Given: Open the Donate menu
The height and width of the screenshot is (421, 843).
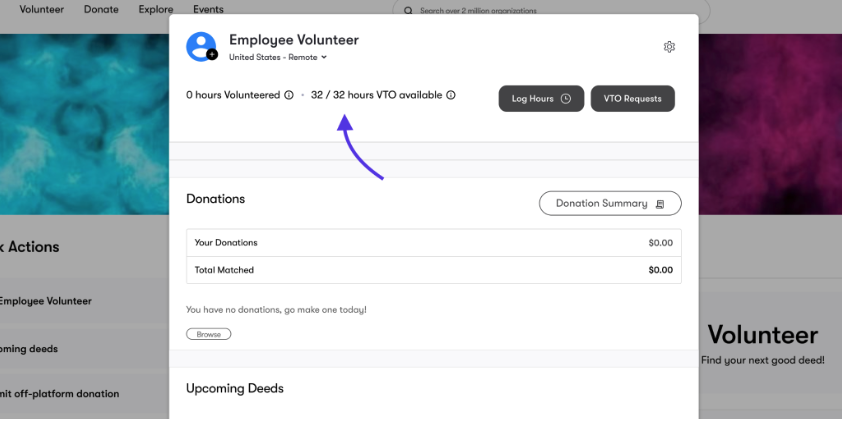Looking at the screenshot, I should [x=101, y=9].
